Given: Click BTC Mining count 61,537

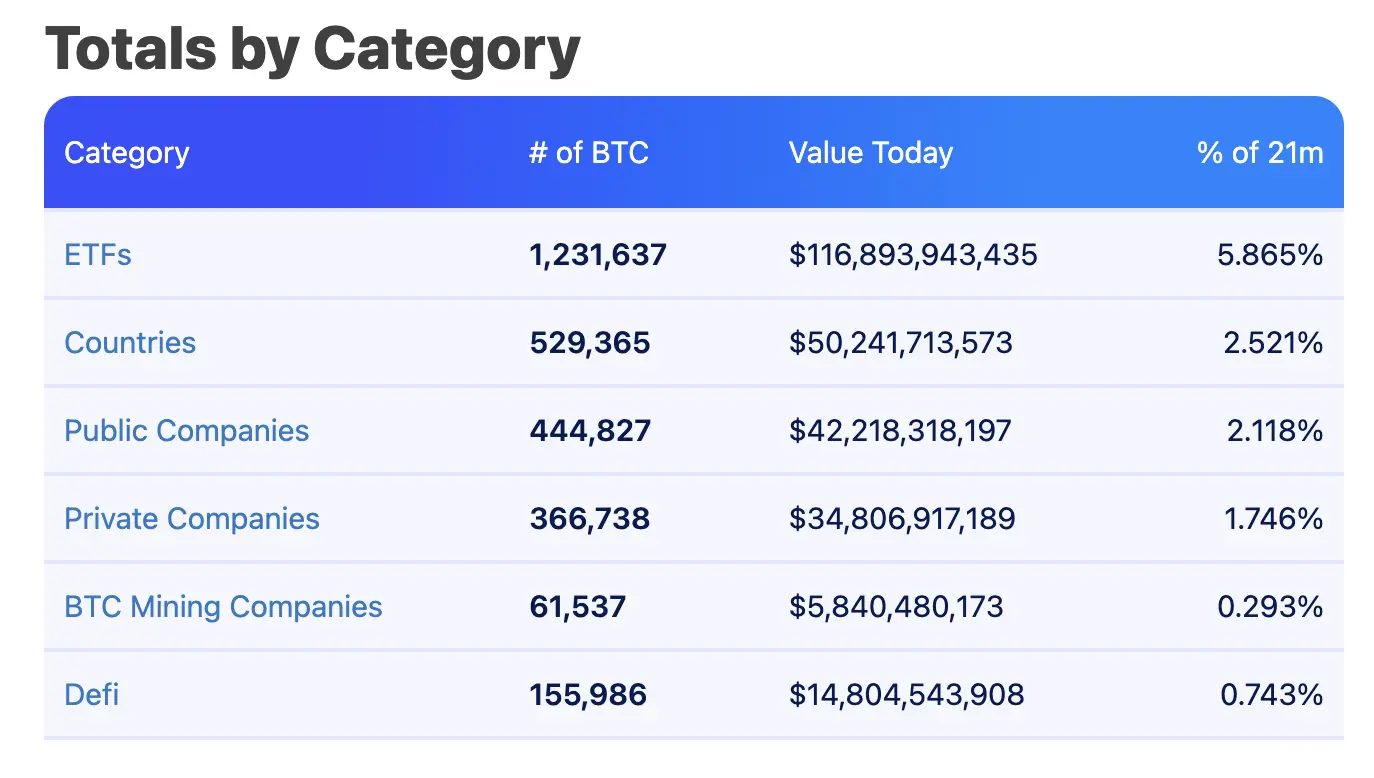Looking at the screenshot, I should click(x=577, y=607).
